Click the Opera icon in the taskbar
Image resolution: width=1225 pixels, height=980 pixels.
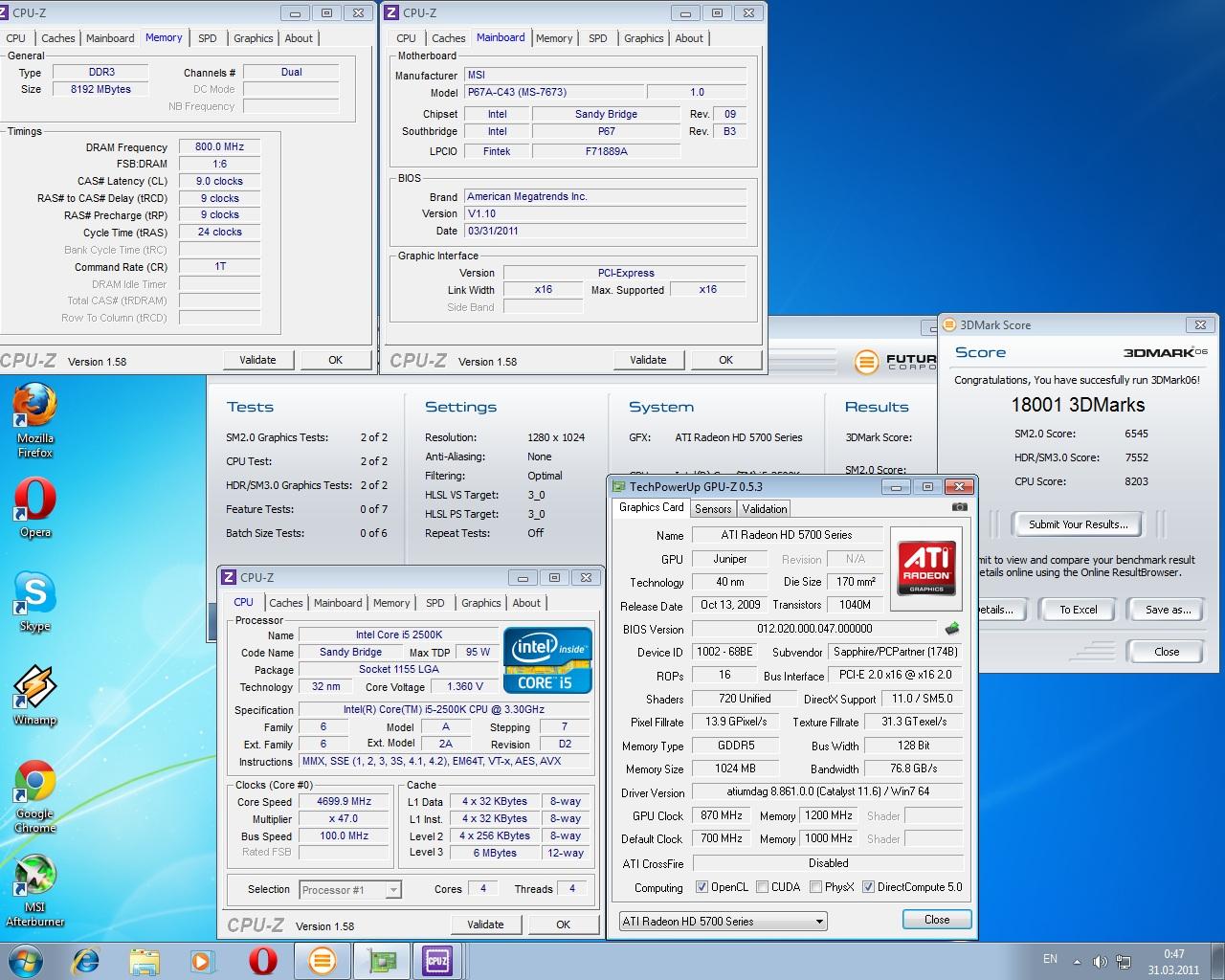262,961
